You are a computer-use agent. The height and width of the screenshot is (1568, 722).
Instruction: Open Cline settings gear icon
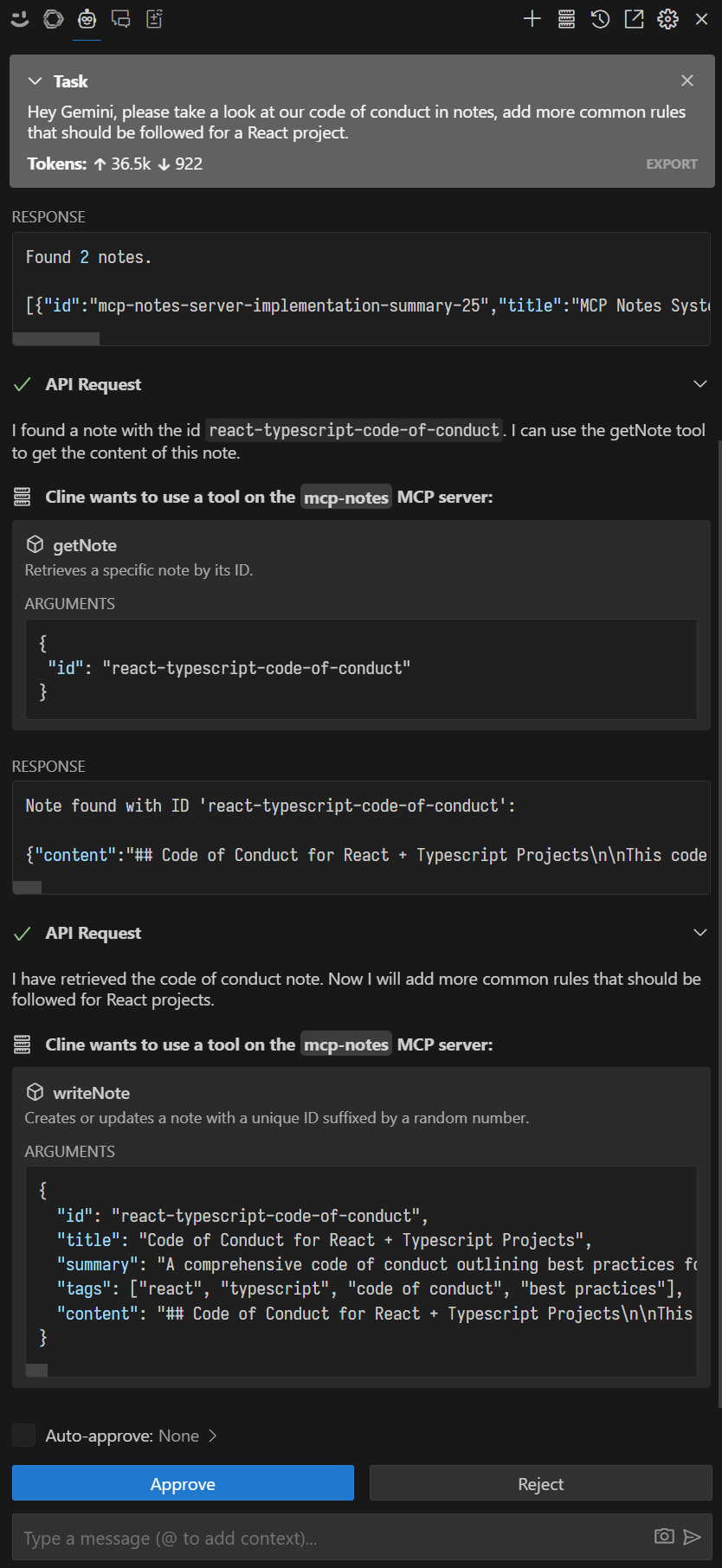[x=667, y=19]
